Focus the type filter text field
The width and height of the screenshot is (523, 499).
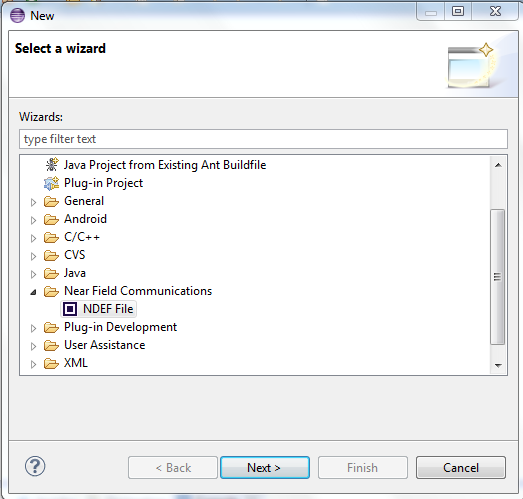pos(264,139)
